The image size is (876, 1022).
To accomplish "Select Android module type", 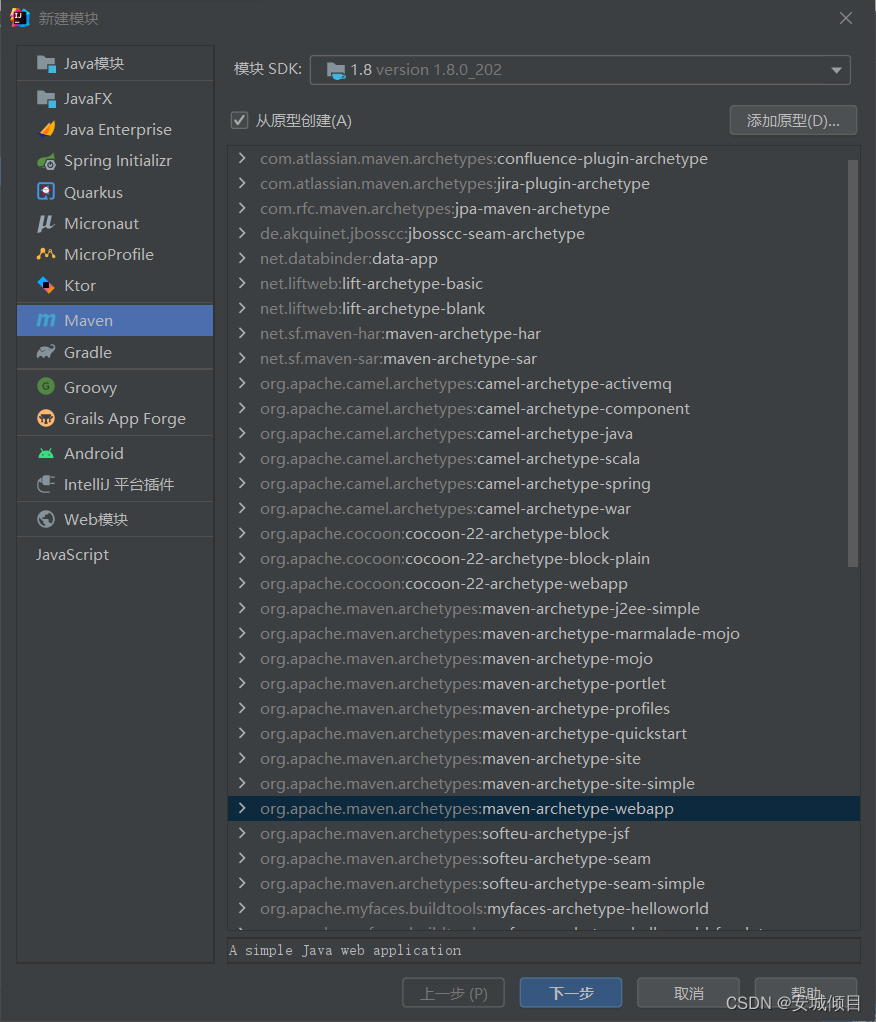I will [x=115, y=453].
